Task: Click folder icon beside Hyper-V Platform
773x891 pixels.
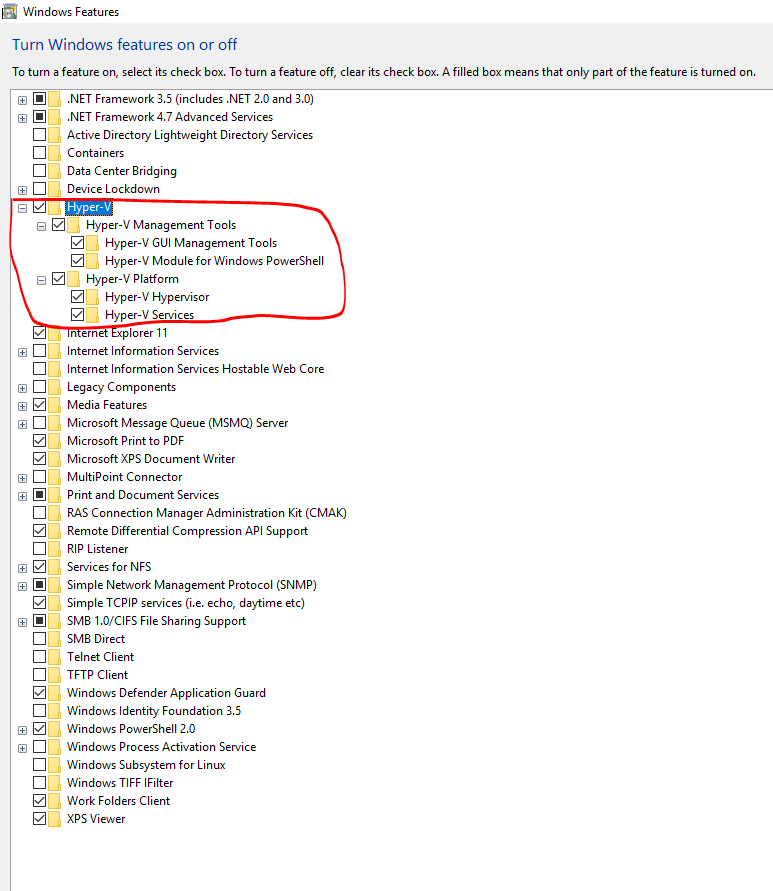Action: point(73,279)
